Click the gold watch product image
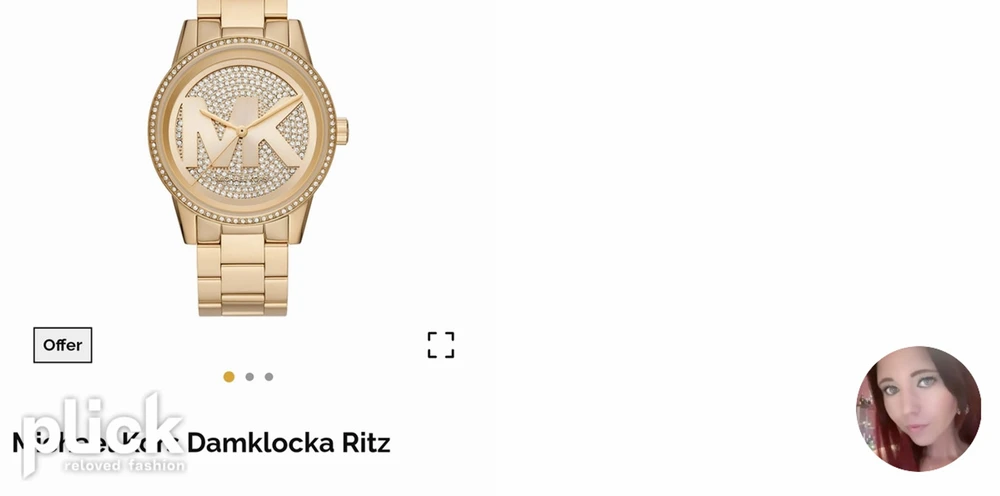This screenshot has width=1000, height=496. pyautogui.click(x=247, y=157)
